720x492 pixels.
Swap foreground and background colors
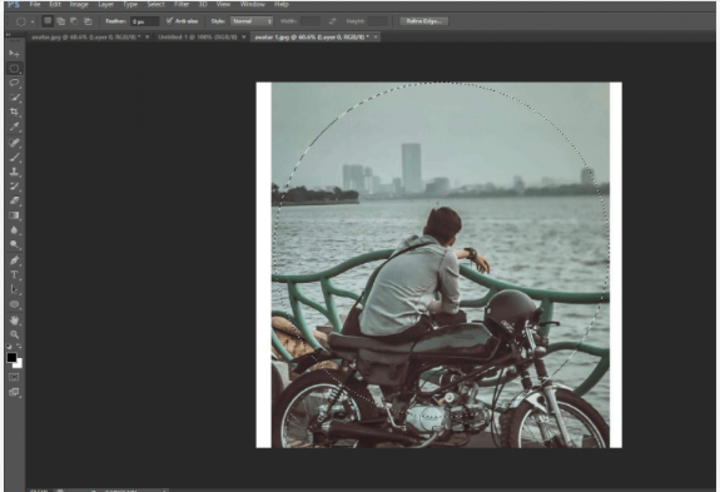tap(19, 346)
